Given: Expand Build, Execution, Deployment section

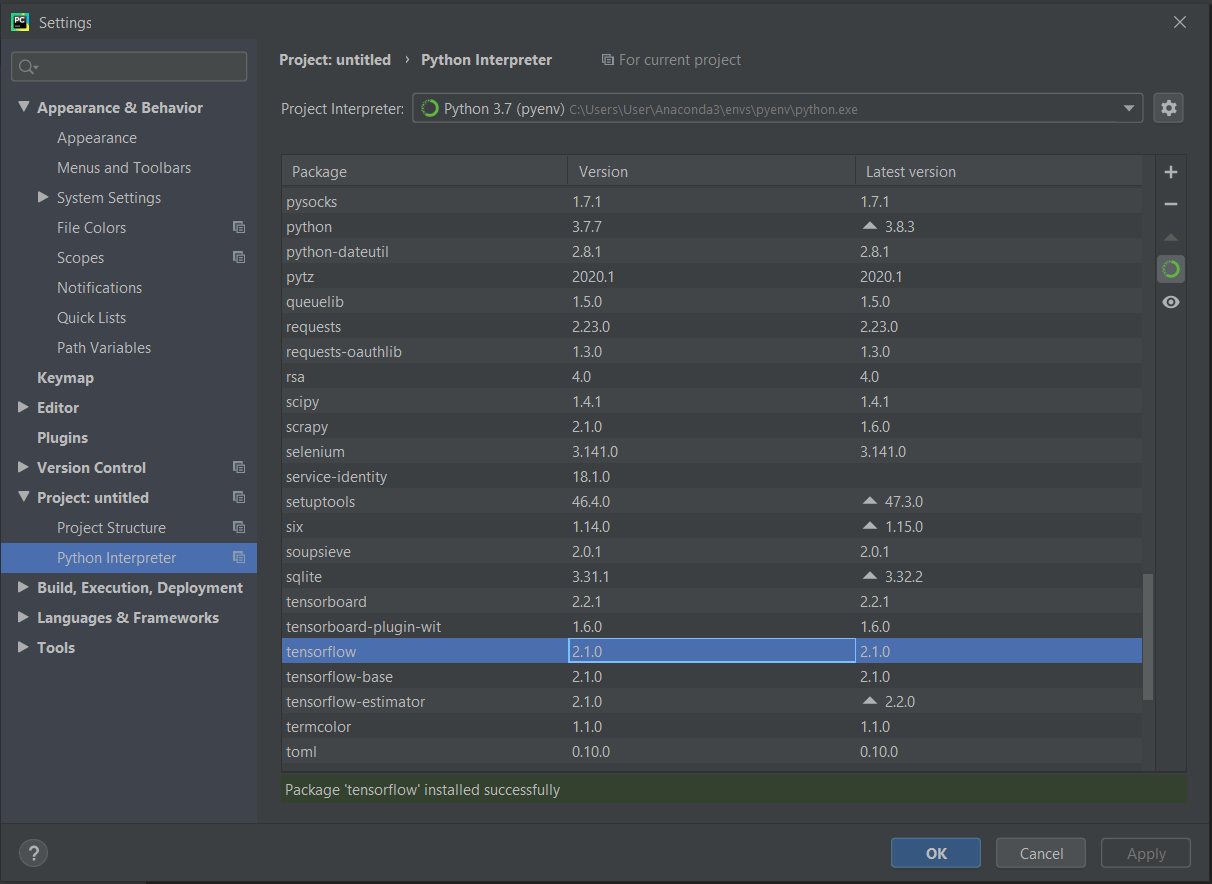Looking at the screenshot, I should click(x=24, y=587).
